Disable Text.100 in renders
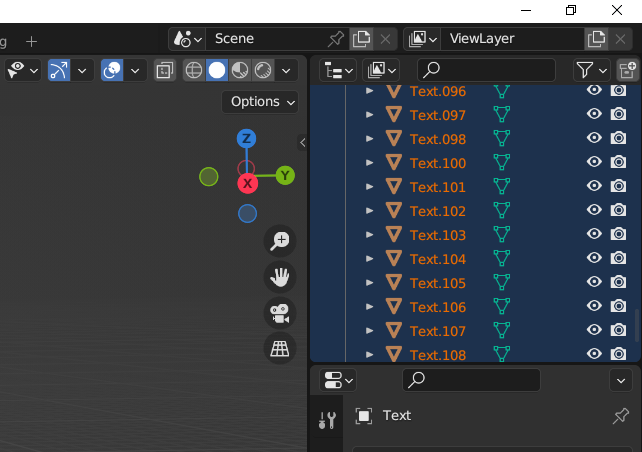Screen dimensions: 642x452 tap(618, 162)
